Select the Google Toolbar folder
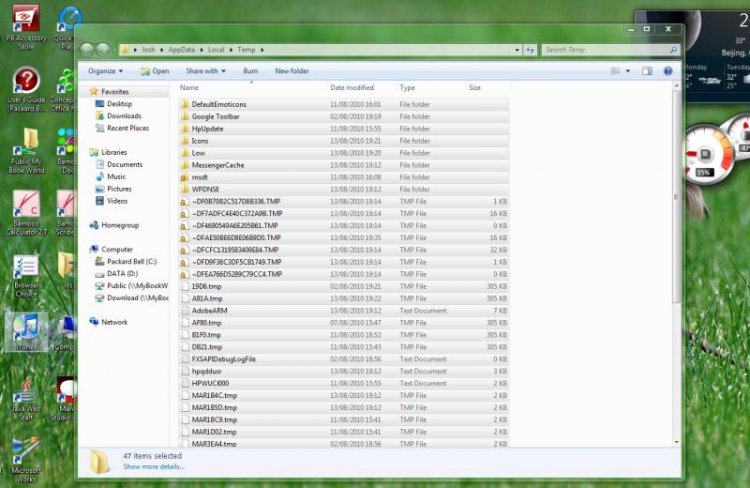 [215, 117]
